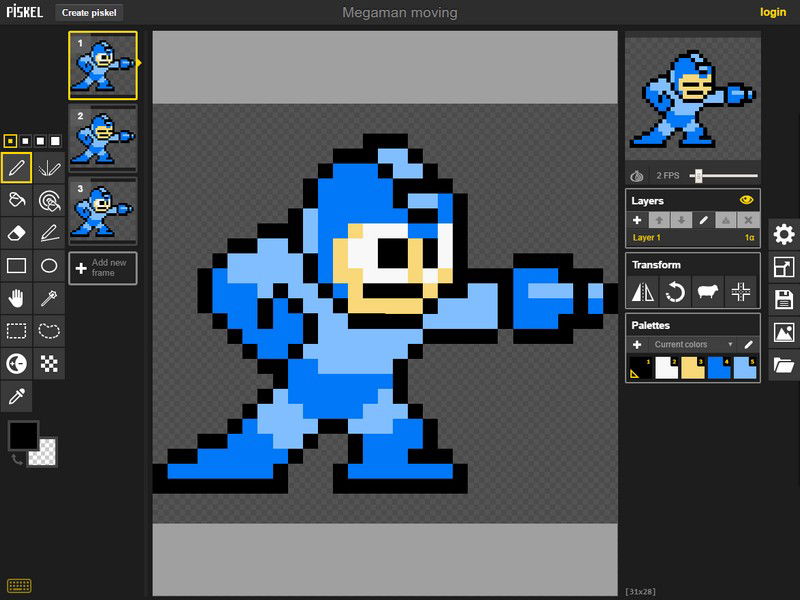Click the Flip vertically transform icon
The image size is (800, 600).
pyautogui.click(x=642, y=292)
